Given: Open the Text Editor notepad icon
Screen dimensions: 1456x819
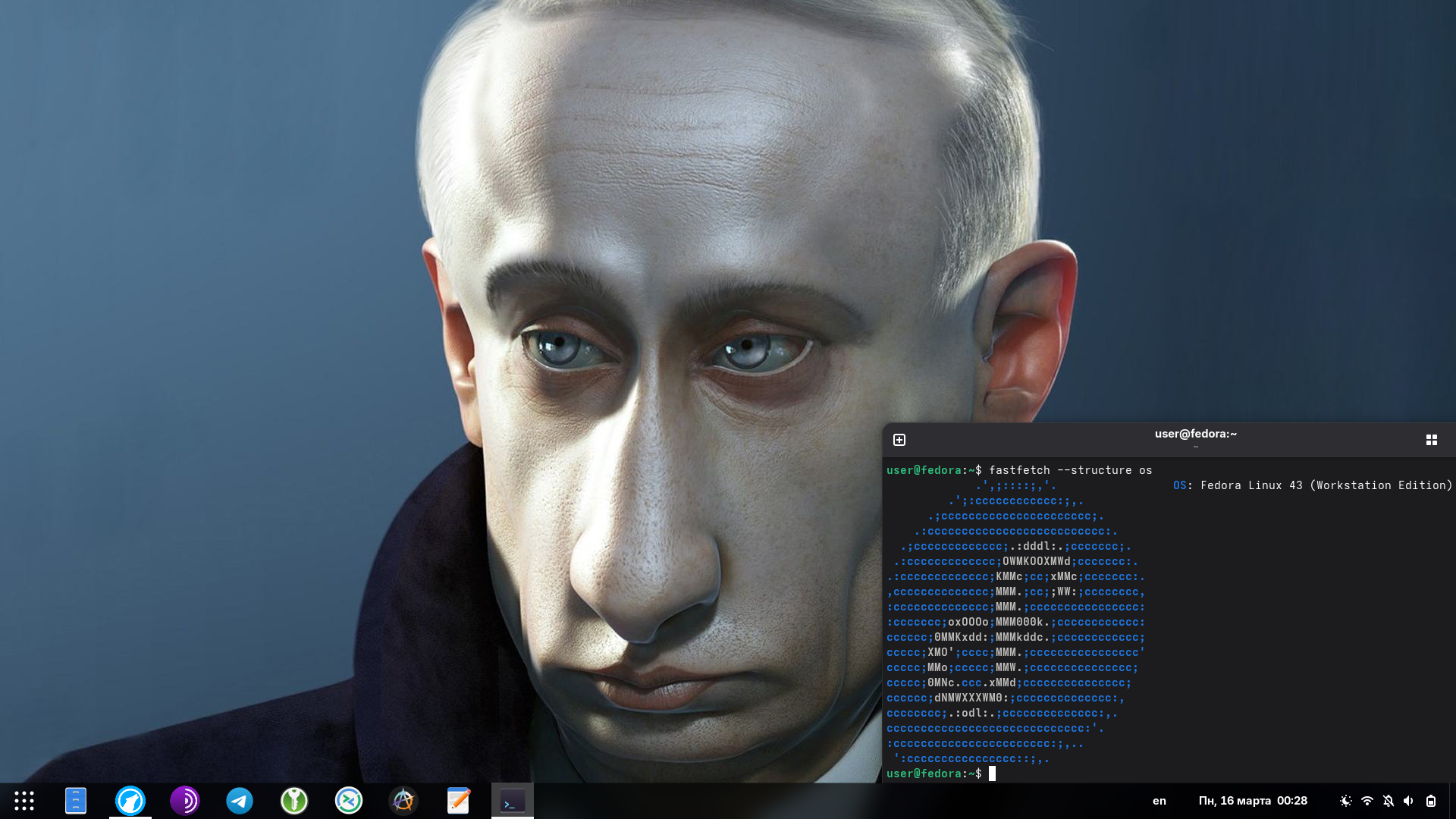Looking at the screenshot, I should click(458, 801).
